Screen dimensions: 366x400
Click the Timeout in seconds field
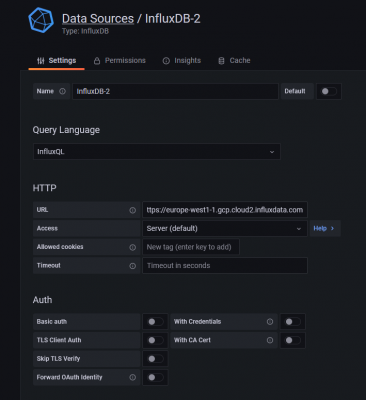click(225, 266)
